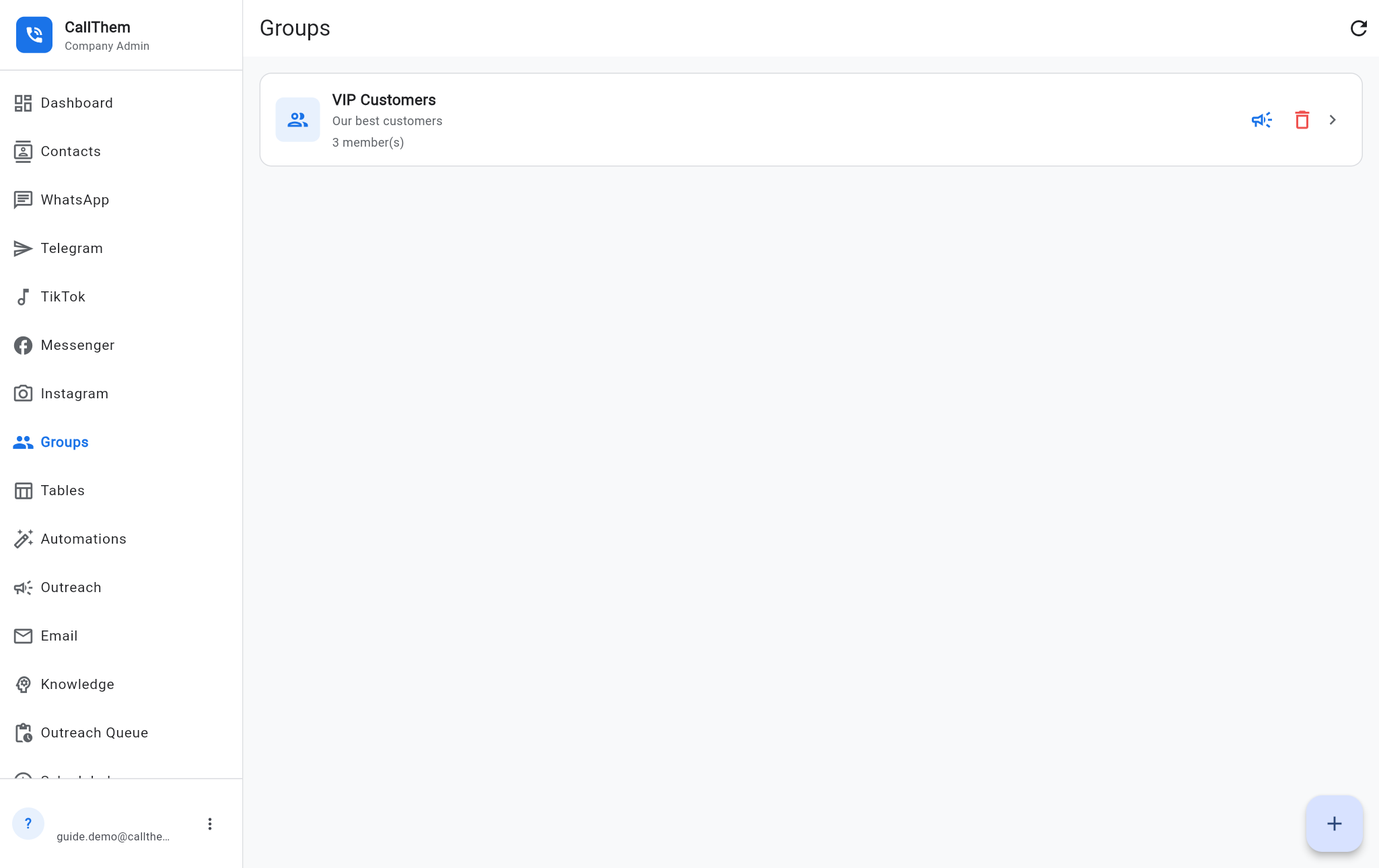1379x868 pixels.
Task: Expand VIP Customers with the chevron arrow
Action: coord(1333,120)
